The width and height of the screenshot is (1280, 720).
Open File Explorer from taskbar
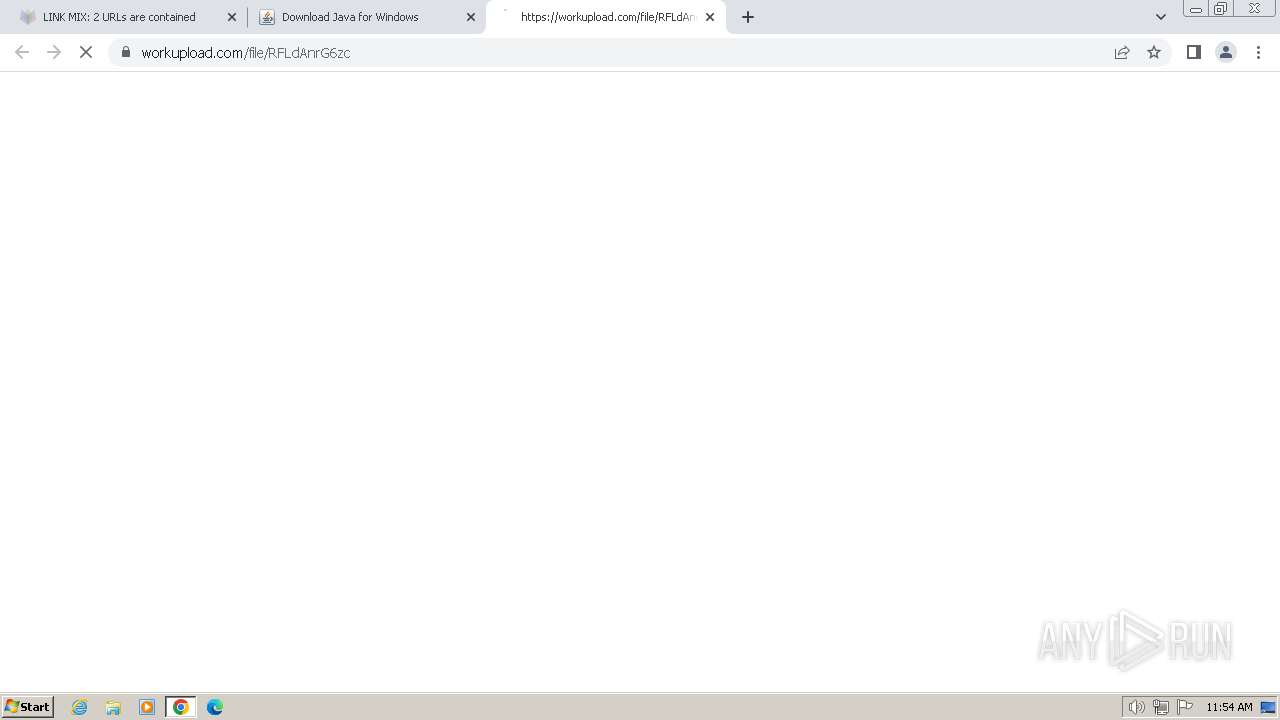pyautogui.click(x=113, y=707)
